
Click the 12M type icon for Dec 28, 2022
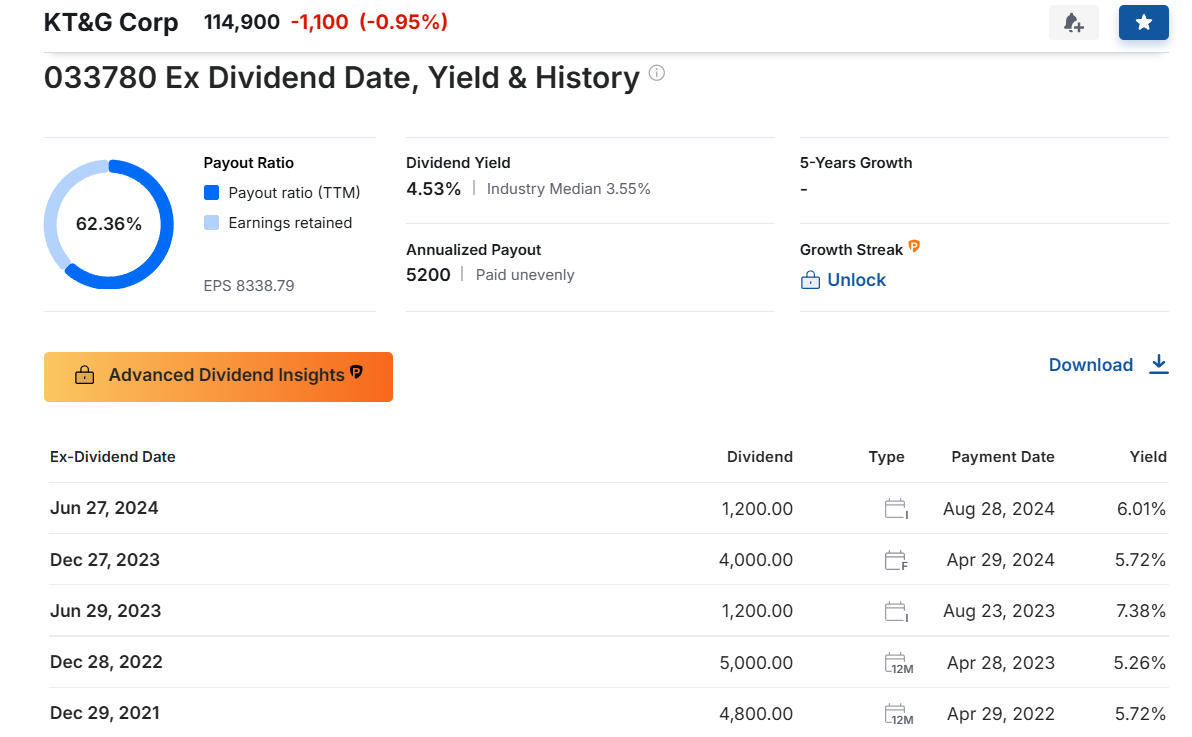(899, 663)
